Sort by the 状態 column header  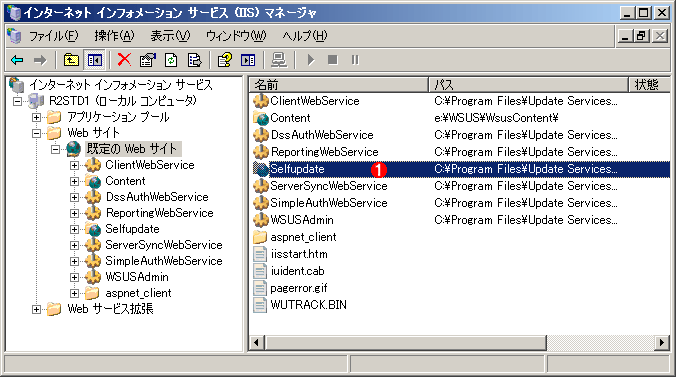tap(650, 85)
